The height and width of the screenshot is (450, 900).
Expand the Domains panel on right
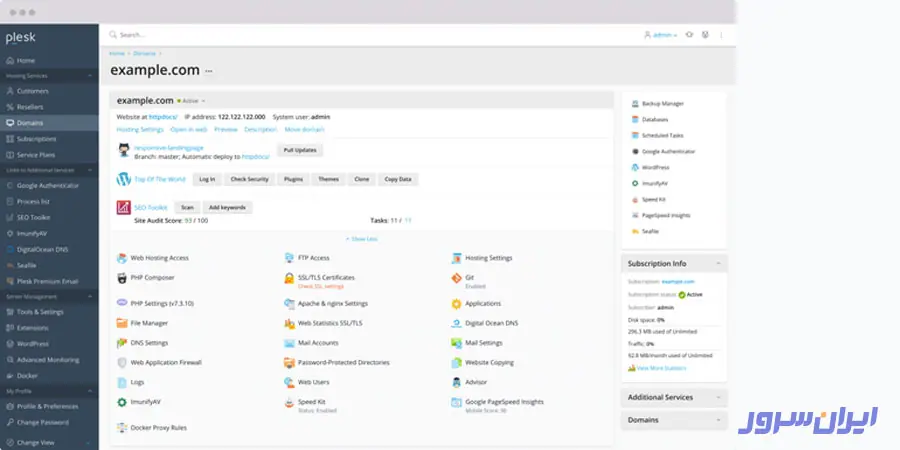(x=718, y=420)
